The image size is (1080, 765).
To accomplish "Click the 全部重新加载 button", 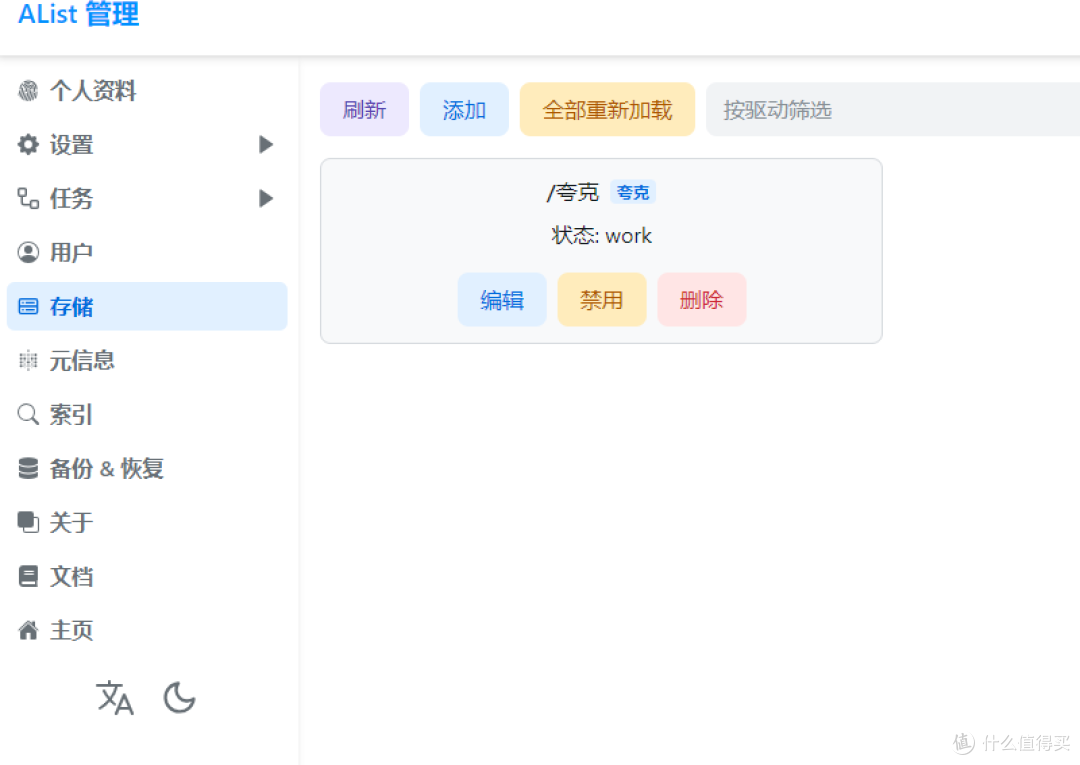I will tap(608, 109).
